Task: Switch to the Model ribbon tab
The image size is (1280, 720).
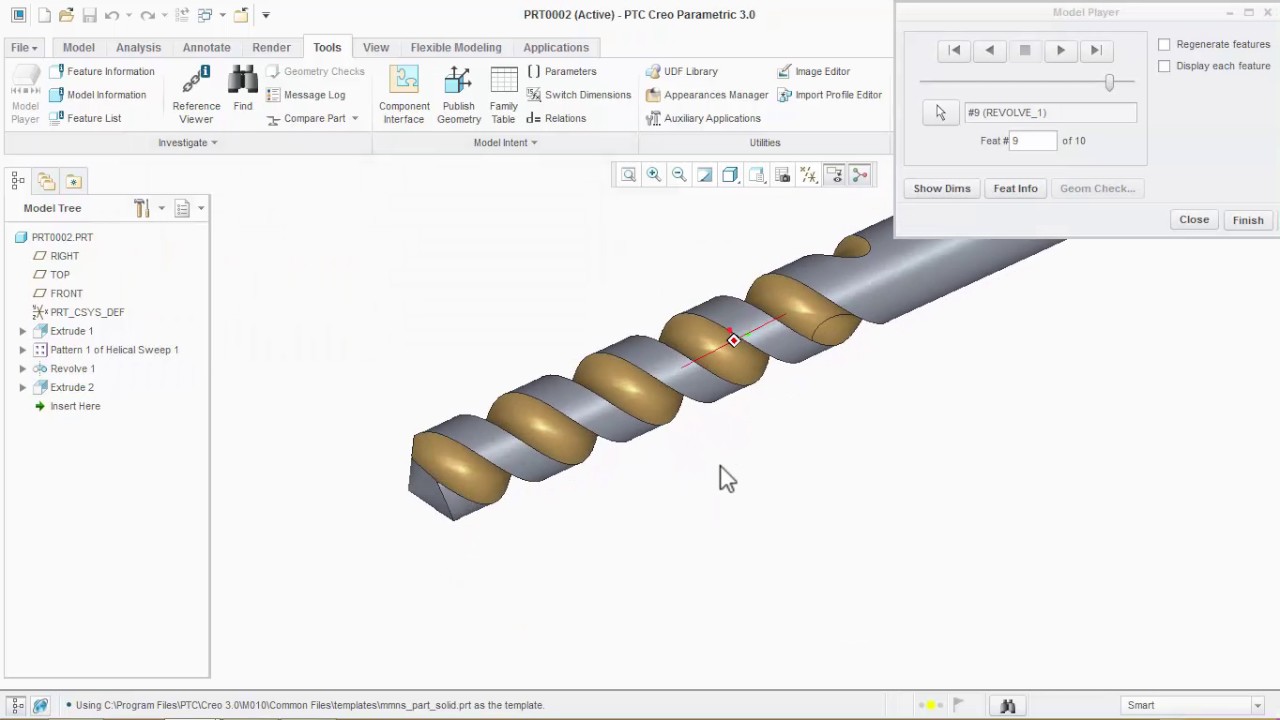Action: pyautogui.click(x=79, y=48)
